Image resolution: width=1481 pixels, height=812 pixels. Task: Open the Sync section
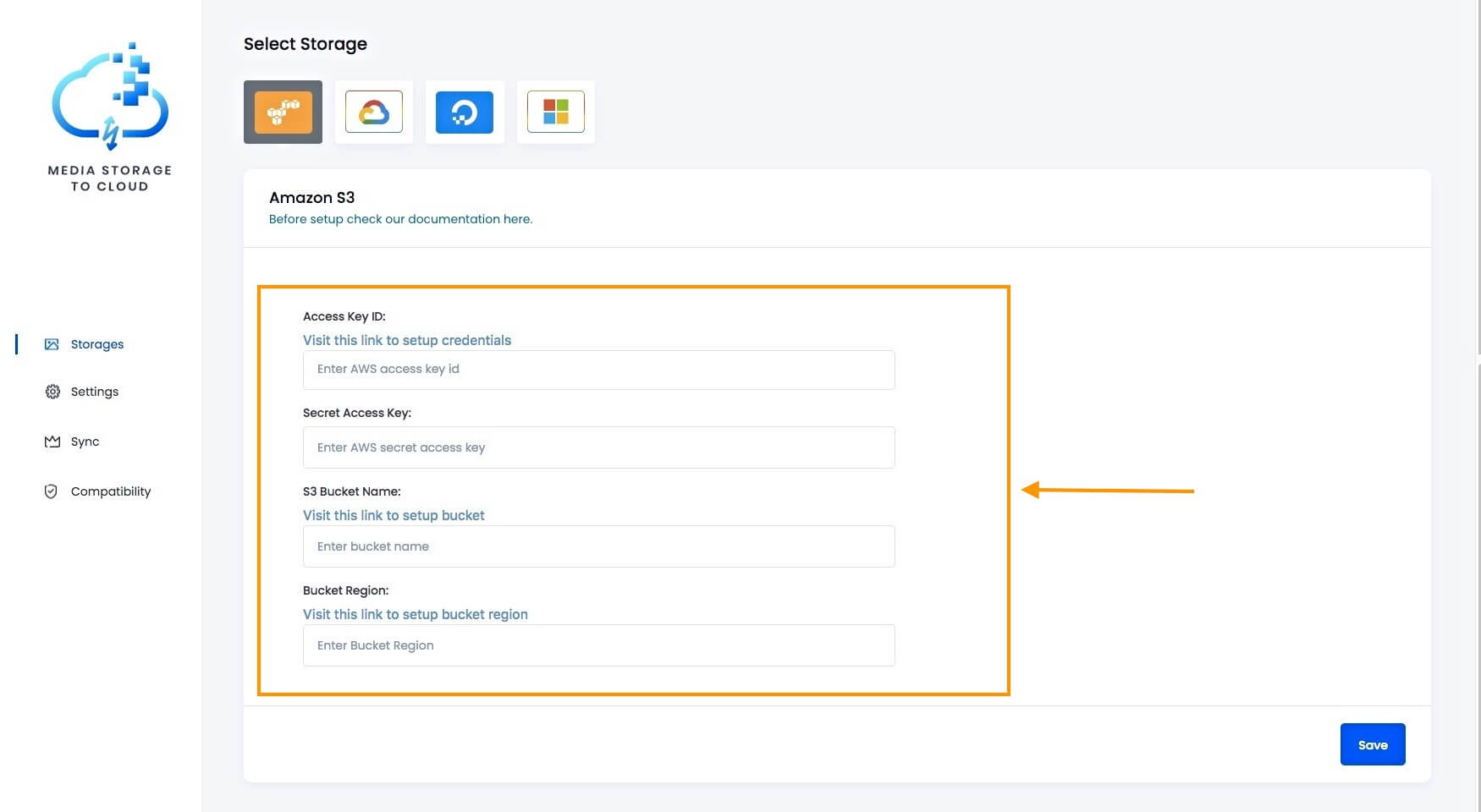tap(85, 441)
